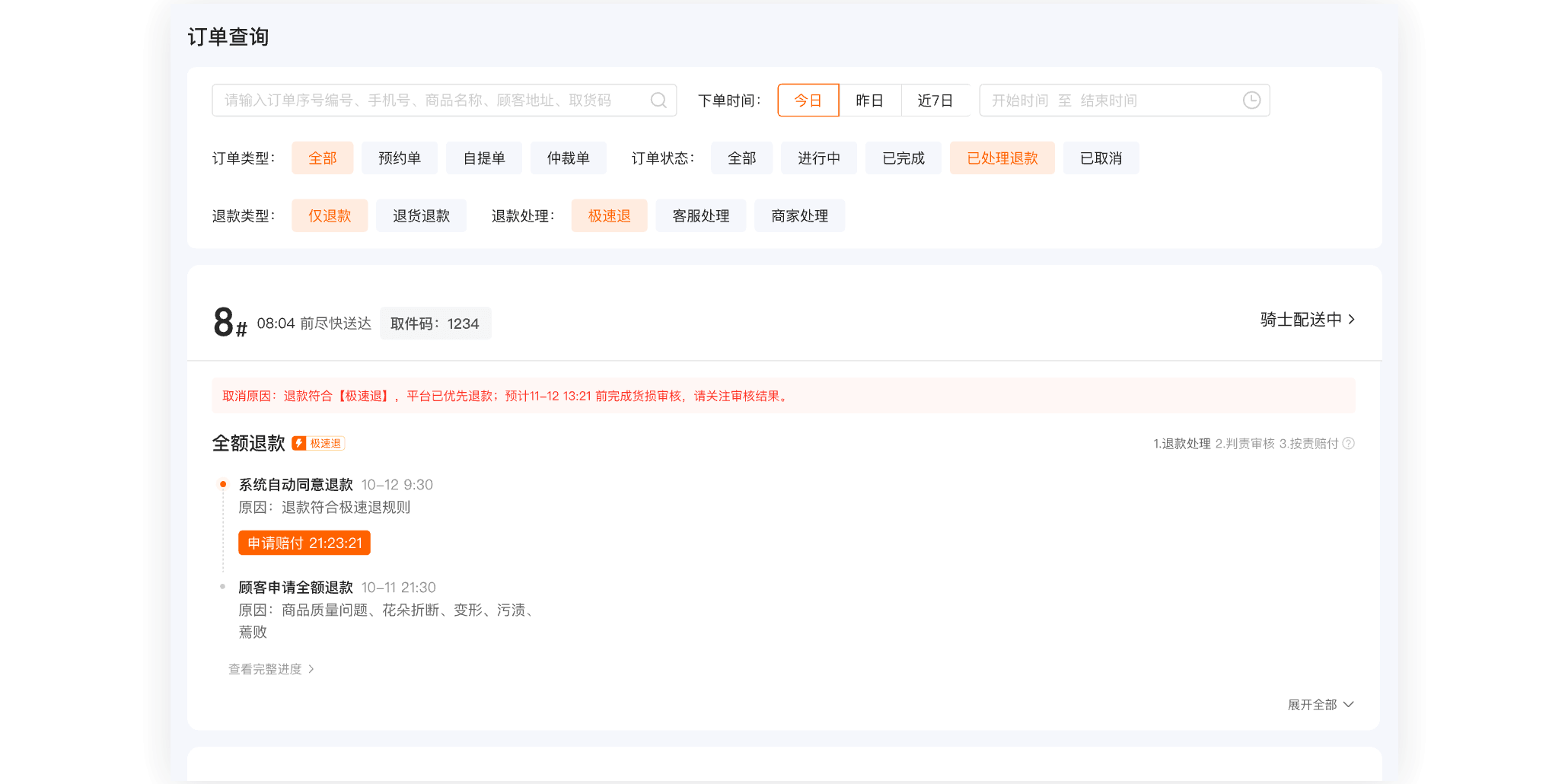The image size is (1568, 784).
Task: Open the help question mark beside 按责赔付
Action: [x=1350, y=443]
